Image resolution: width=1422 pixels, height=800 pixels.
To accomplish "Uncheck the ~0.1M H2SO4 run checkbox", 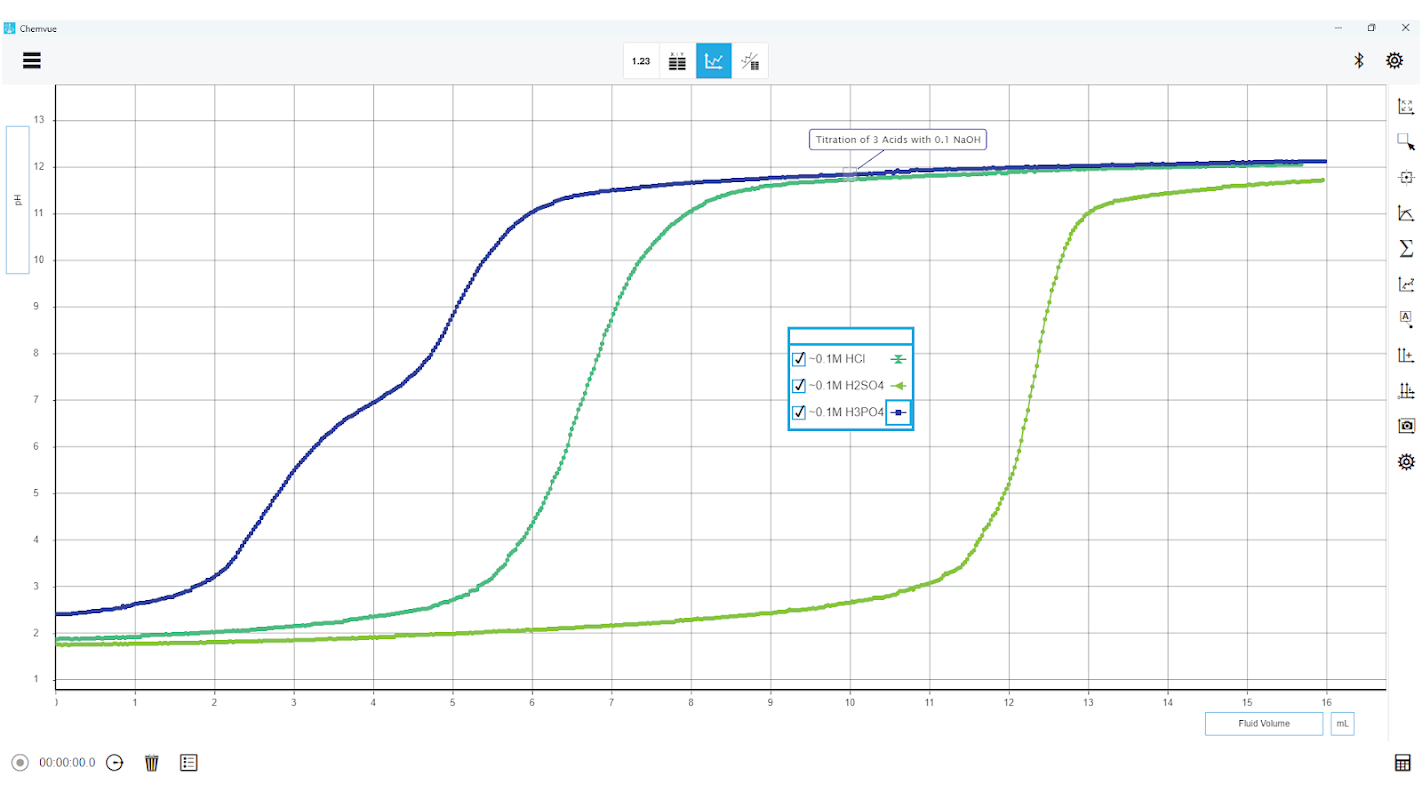I will [x=799, y=386].
